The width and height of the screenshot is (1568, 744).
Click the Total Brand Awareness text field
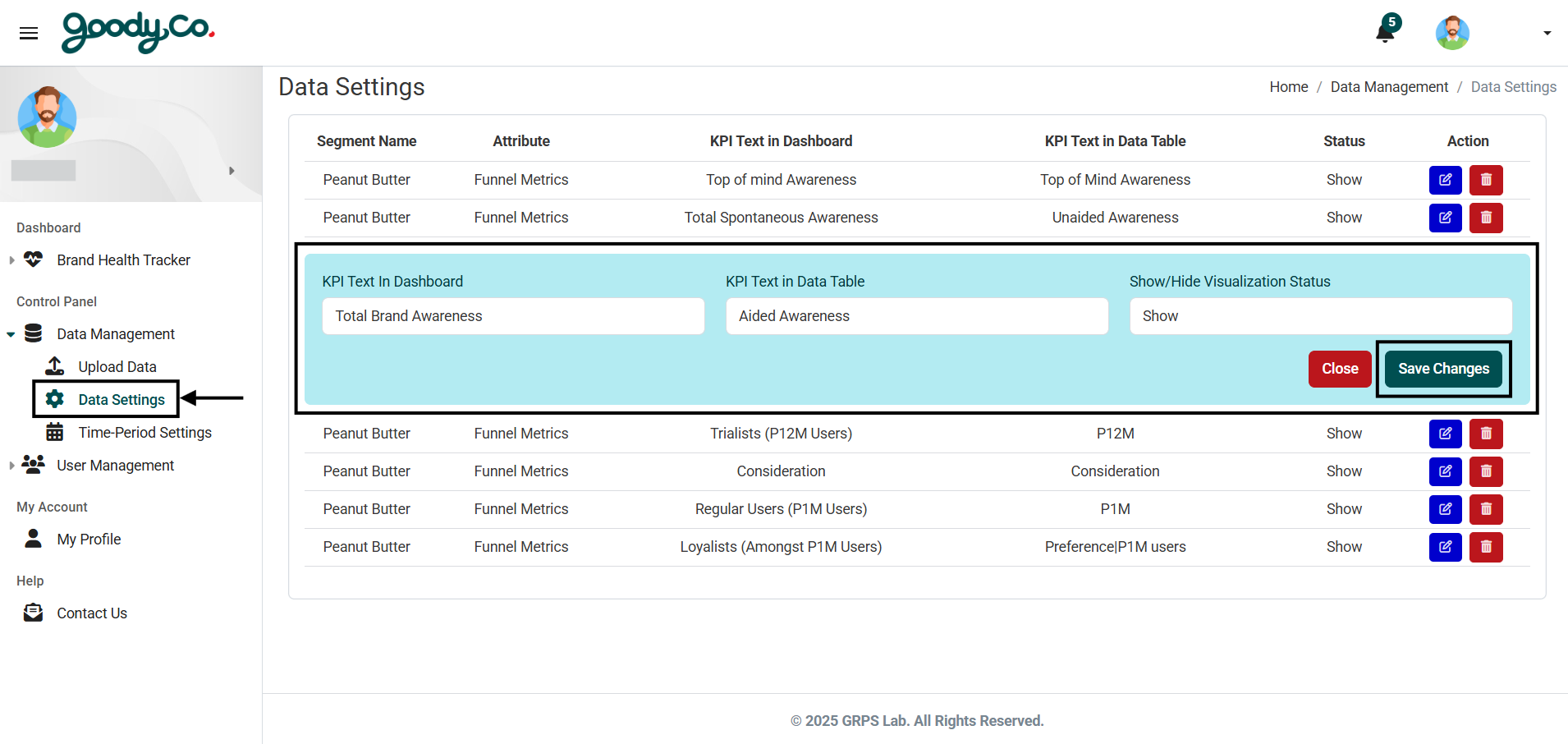point(512,316)
